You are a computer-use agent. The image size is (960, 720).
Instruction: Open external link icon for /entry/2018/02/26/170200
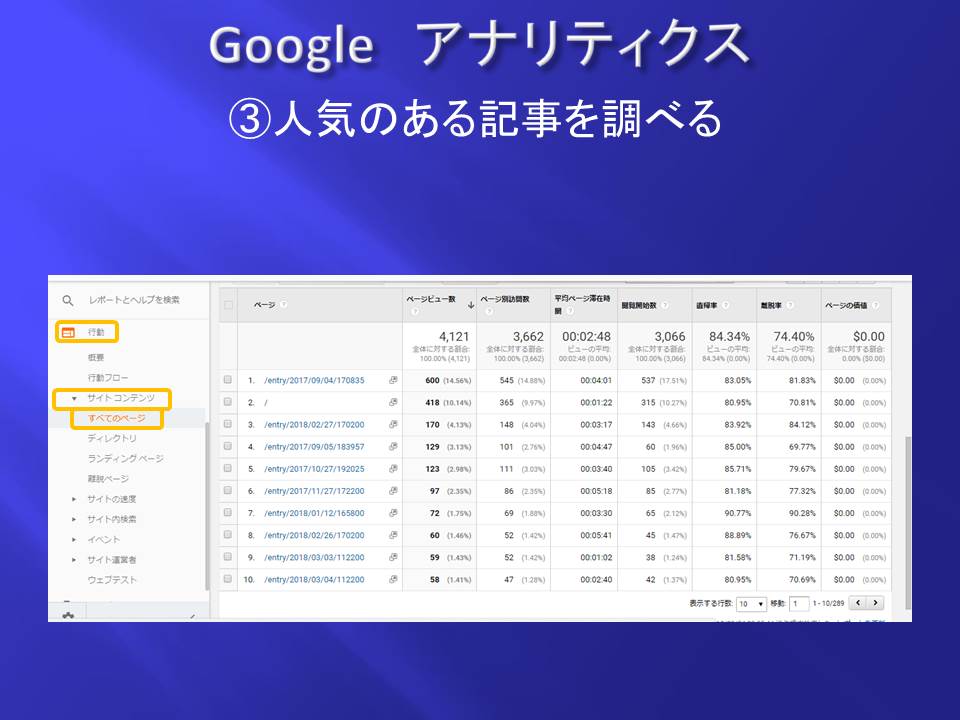pyautogui.click(x=393, y=534)
